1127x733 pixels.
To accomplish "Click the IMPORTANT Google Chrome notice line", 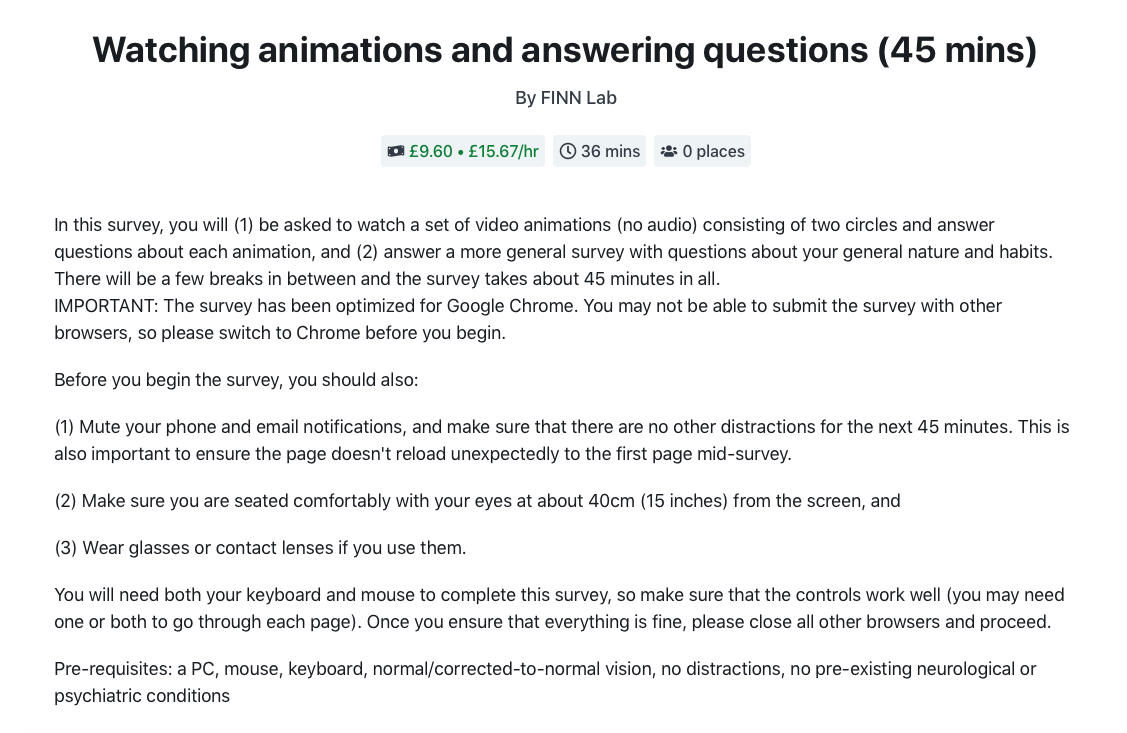I will pyautogui.click(x=528, y=319).
